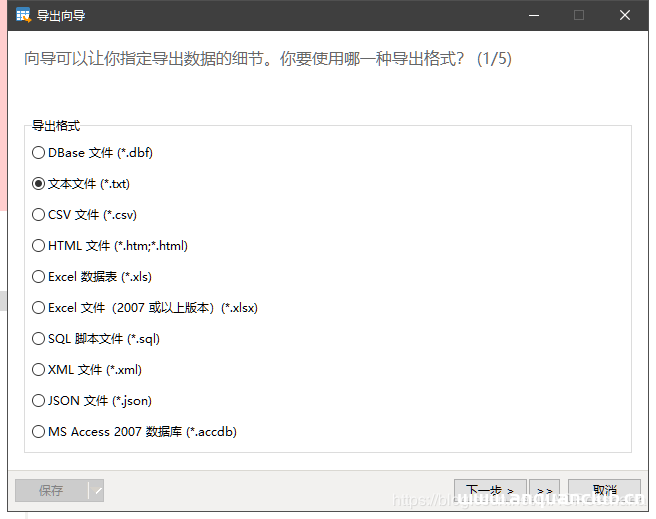Close the 导出向导 window

625,15
